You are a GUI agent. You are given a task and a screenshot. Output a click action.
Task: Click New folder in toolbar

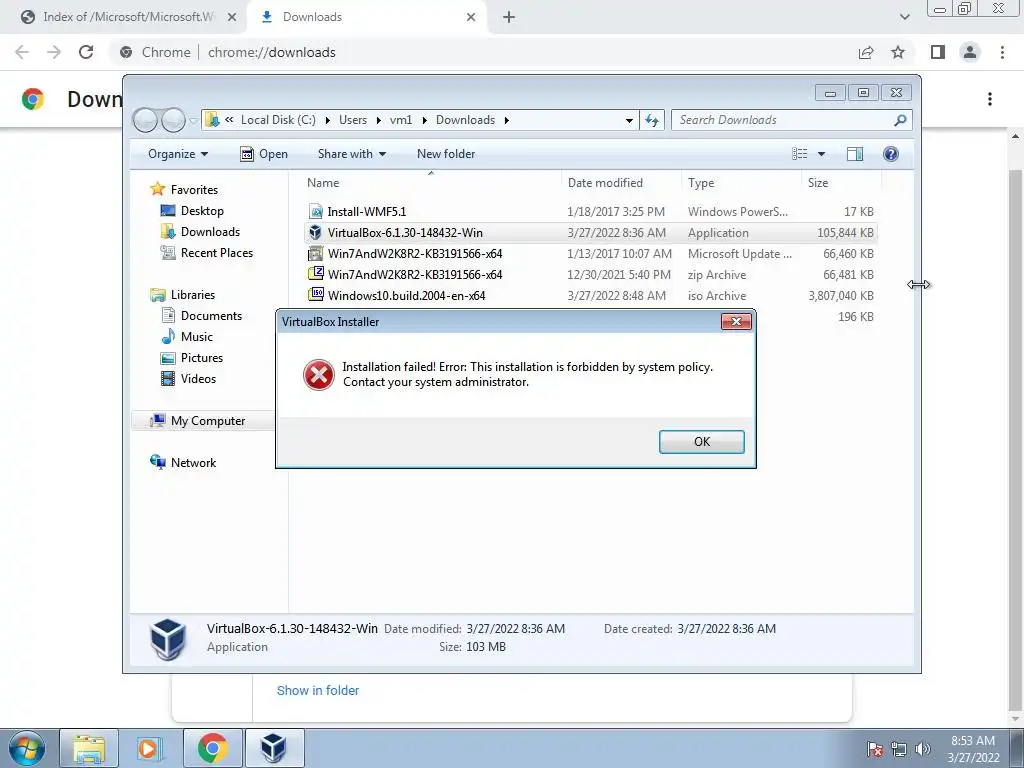coord(446,154)
